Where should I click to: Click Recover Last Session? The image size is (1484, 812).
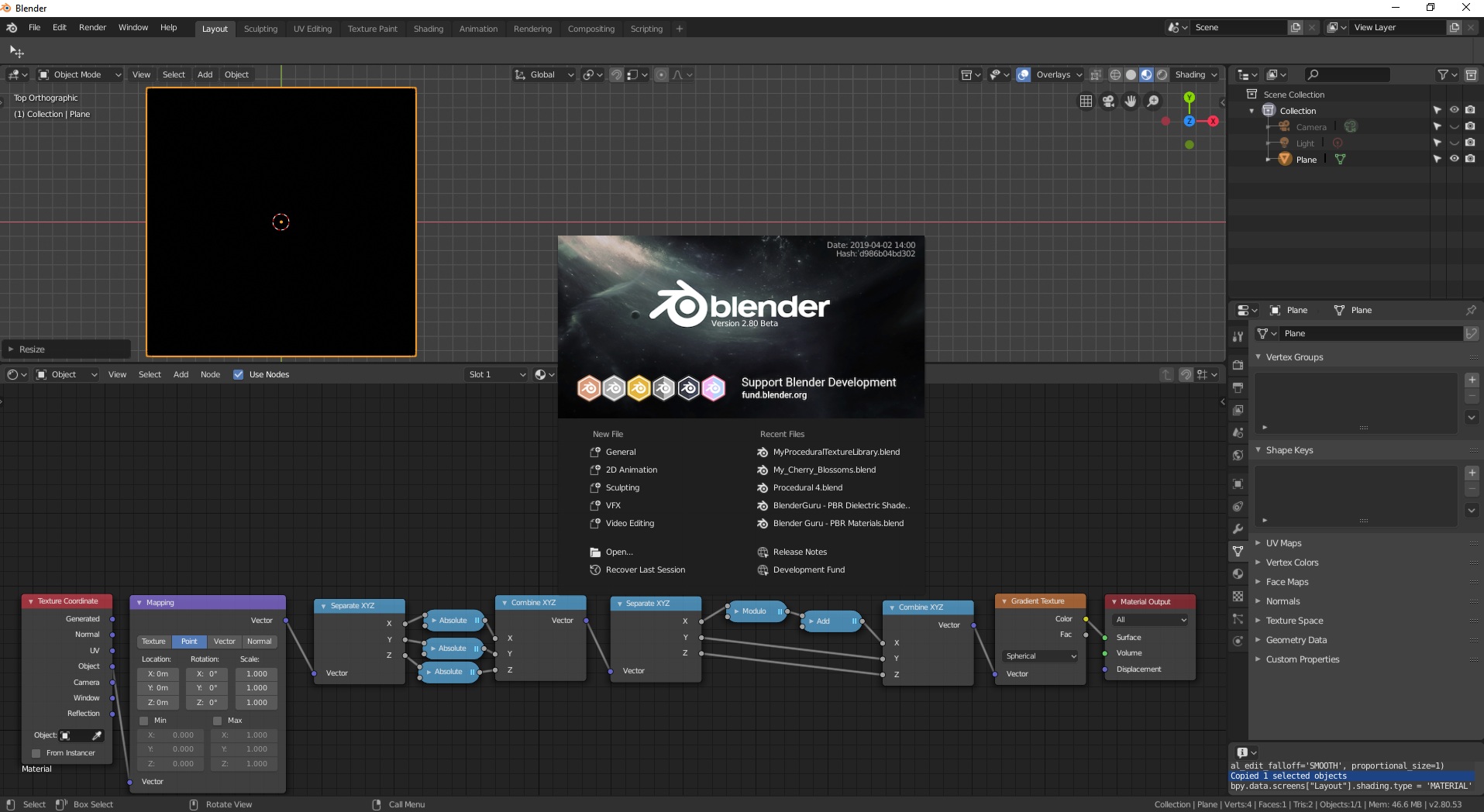(646, 569)
